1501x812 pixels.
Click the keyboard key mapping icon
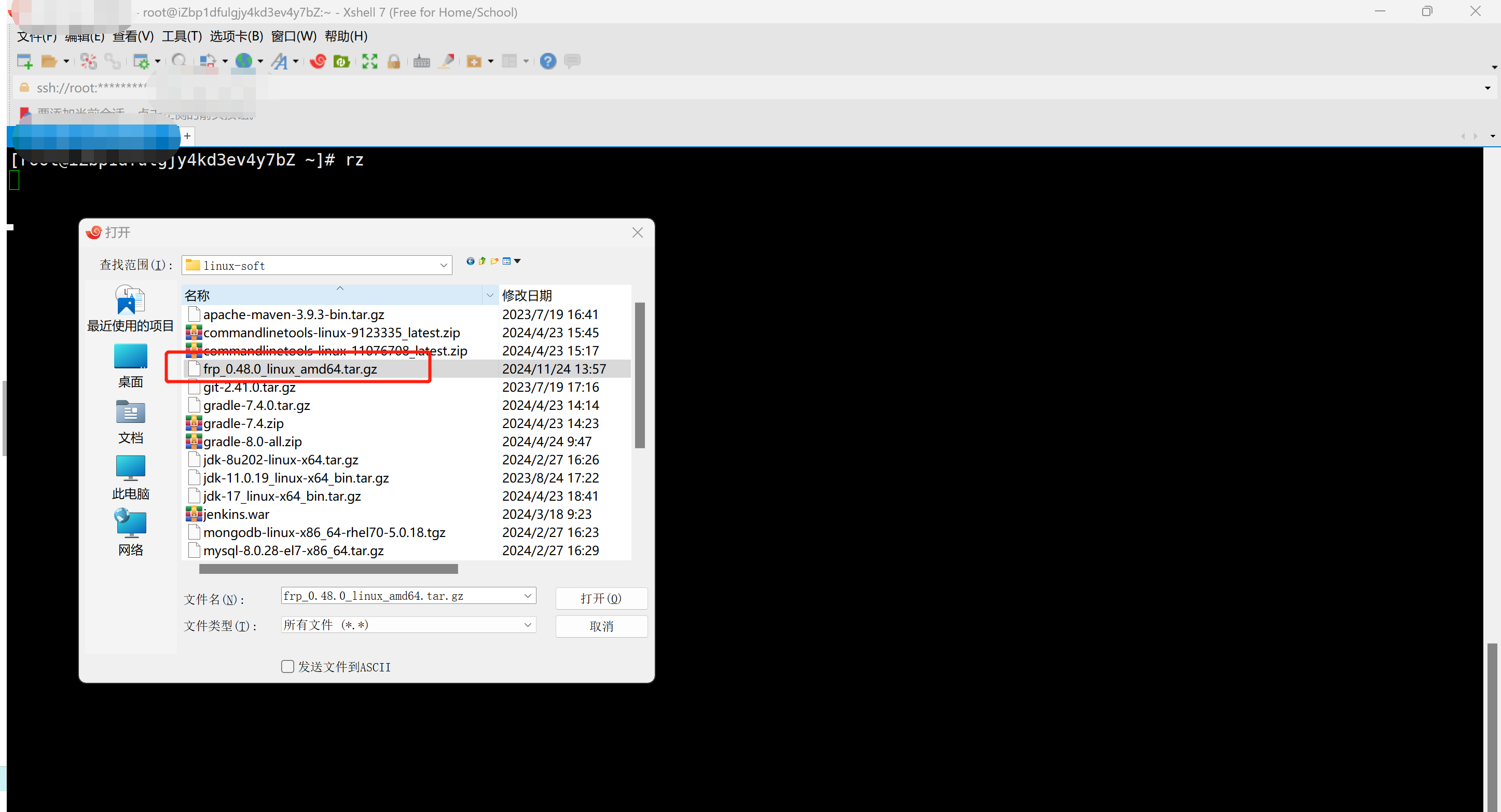pyautogui.click(x=421, y=61)
